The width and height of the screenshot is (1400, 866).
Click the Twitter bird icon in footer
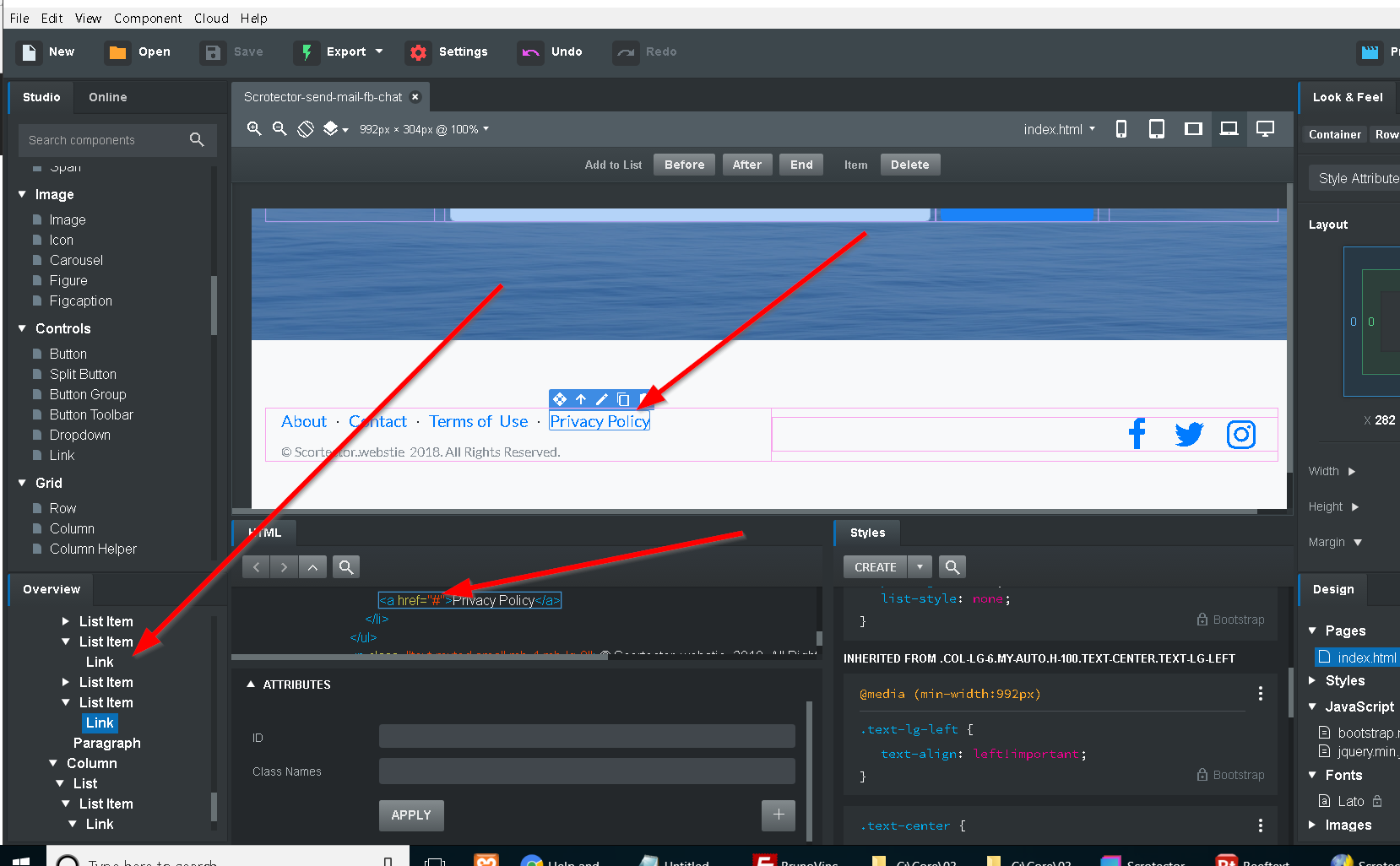coord(1189,435)
